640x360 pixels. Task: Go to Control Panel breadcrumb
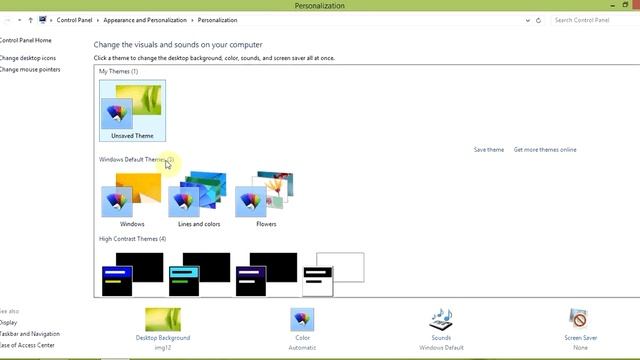[74, 20]
